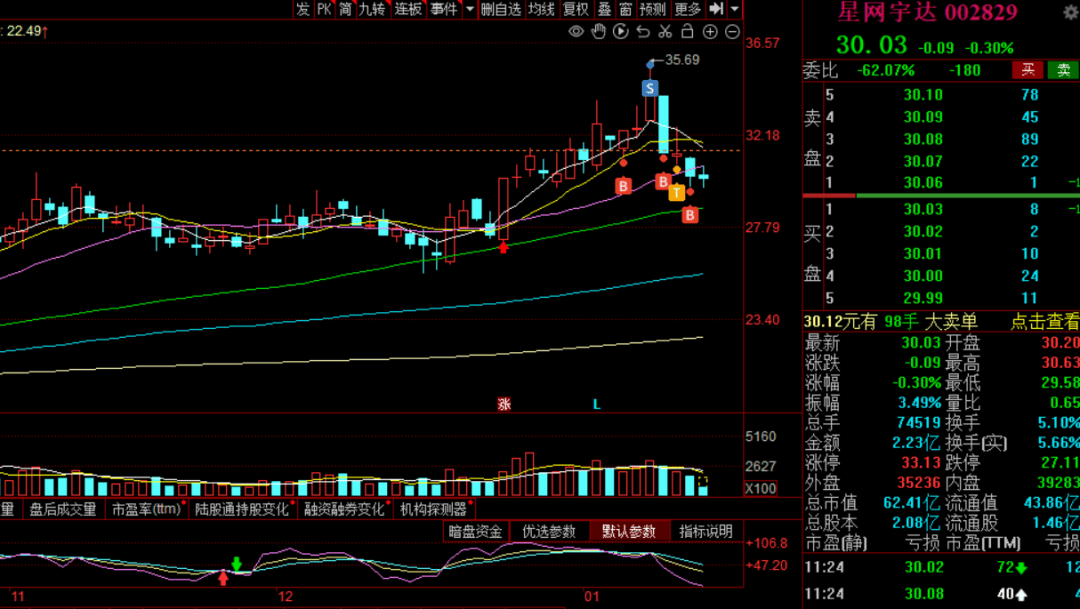Click the play replay icon
Viewport: 1080px width, 609px height.
tap(620, 32)
